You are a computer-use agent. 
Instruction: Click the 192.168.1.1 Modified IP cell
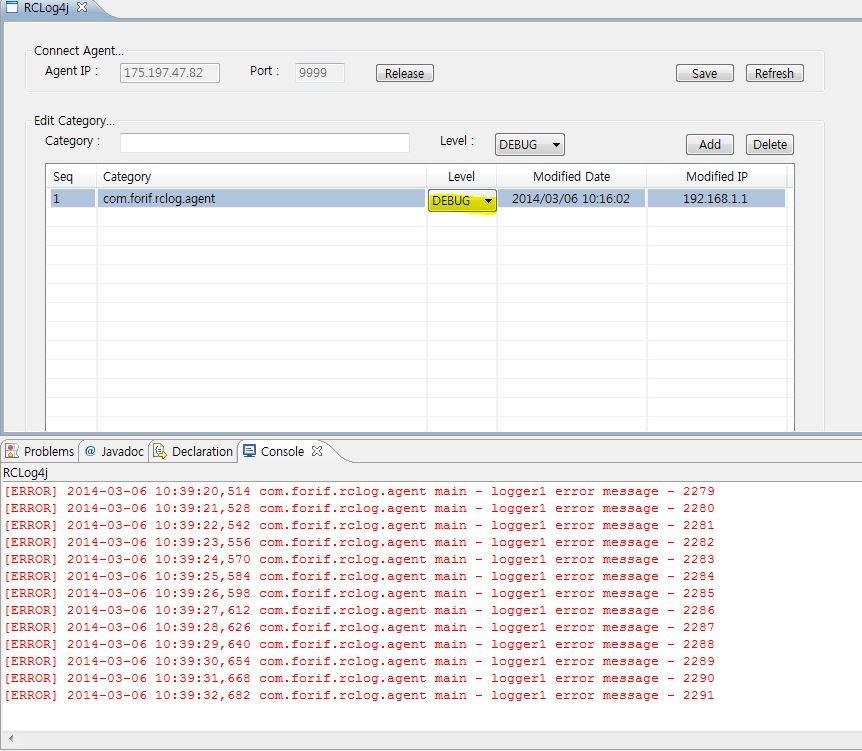point(716,198)
